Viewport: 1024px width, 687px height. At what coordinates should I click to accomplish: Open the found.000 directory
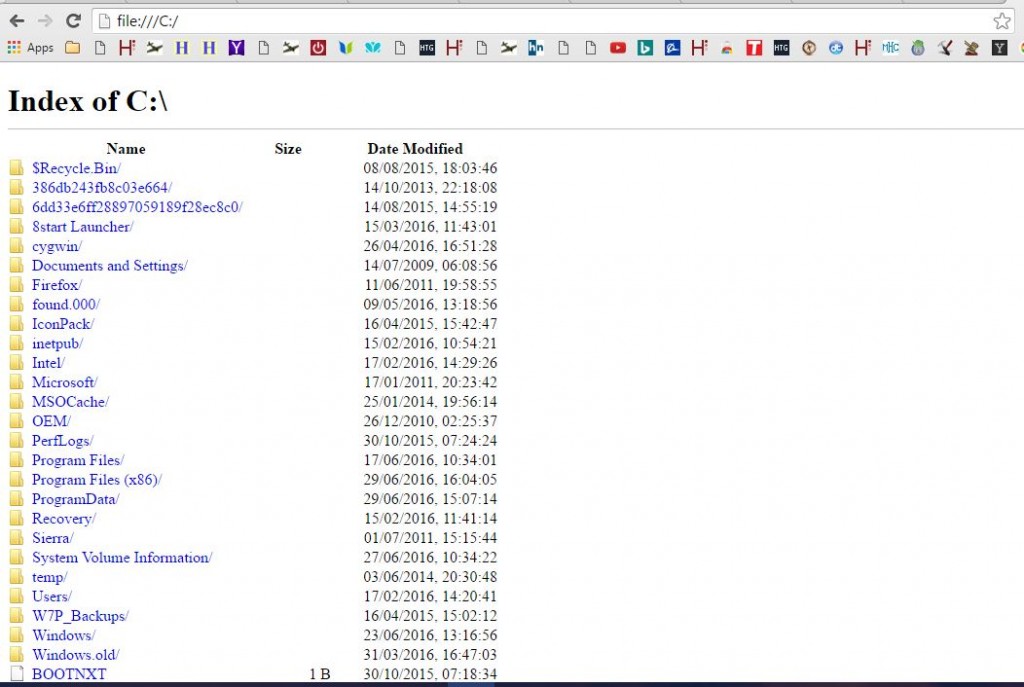(x=66, y=304)
